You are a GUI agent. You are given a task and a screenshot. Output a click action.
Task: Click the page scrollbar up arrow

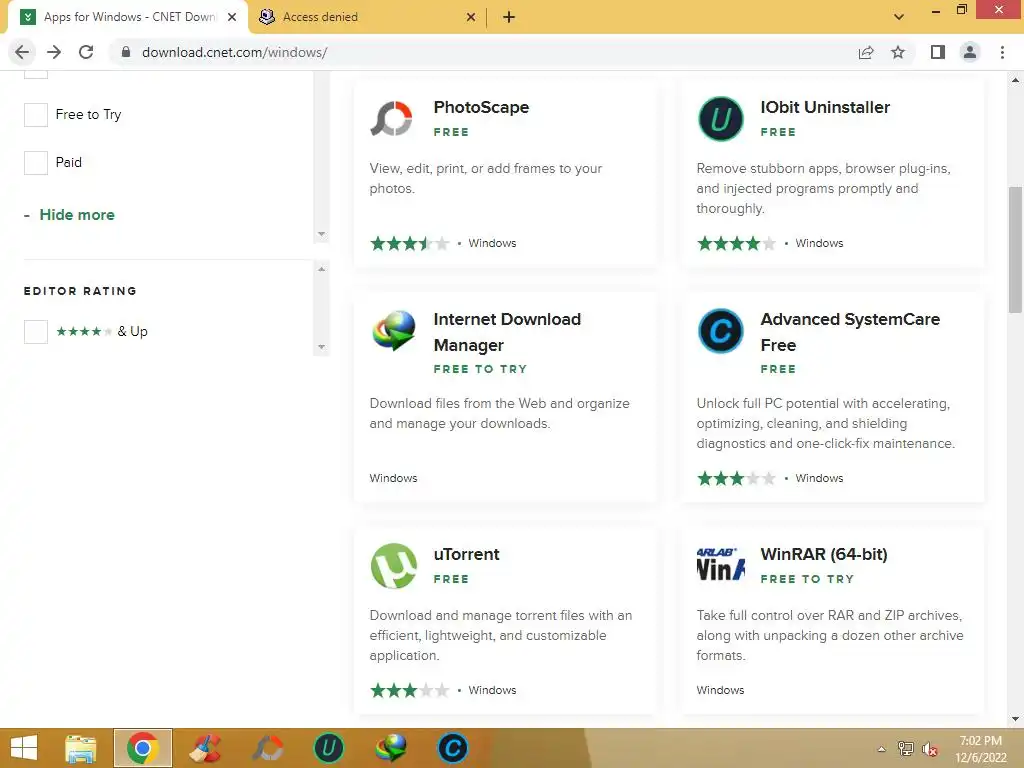tap(1015, 80)
